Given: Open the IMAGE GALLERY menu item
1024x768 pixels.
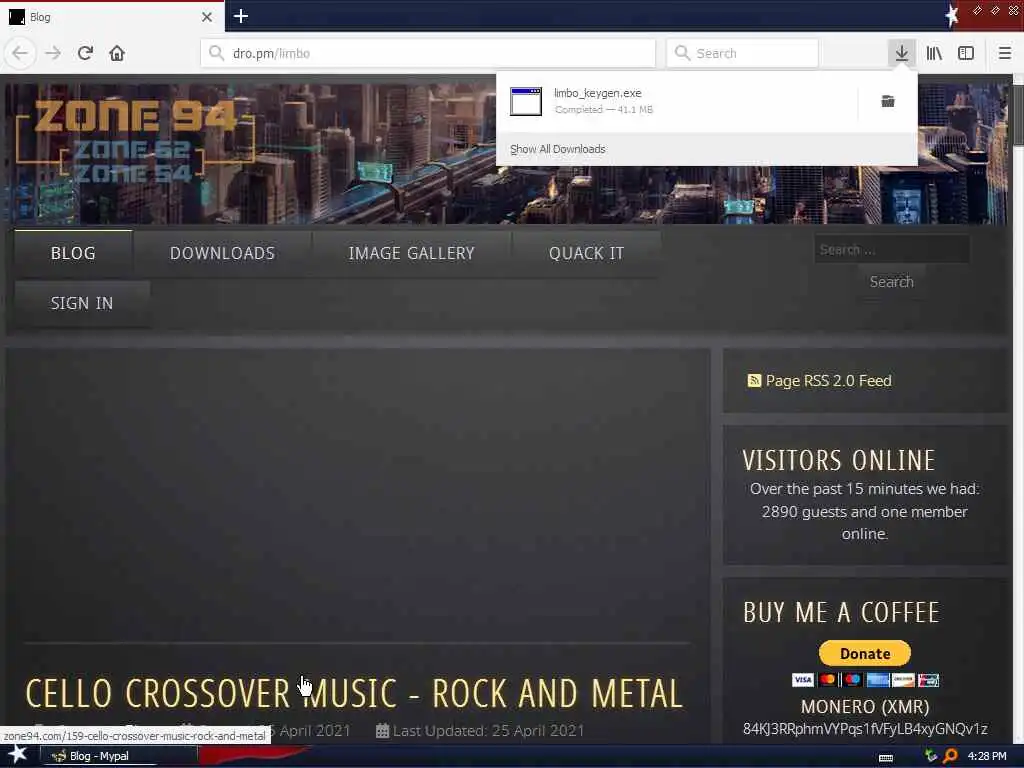Looking at the screenshot, I should click(x=411, y=253).
